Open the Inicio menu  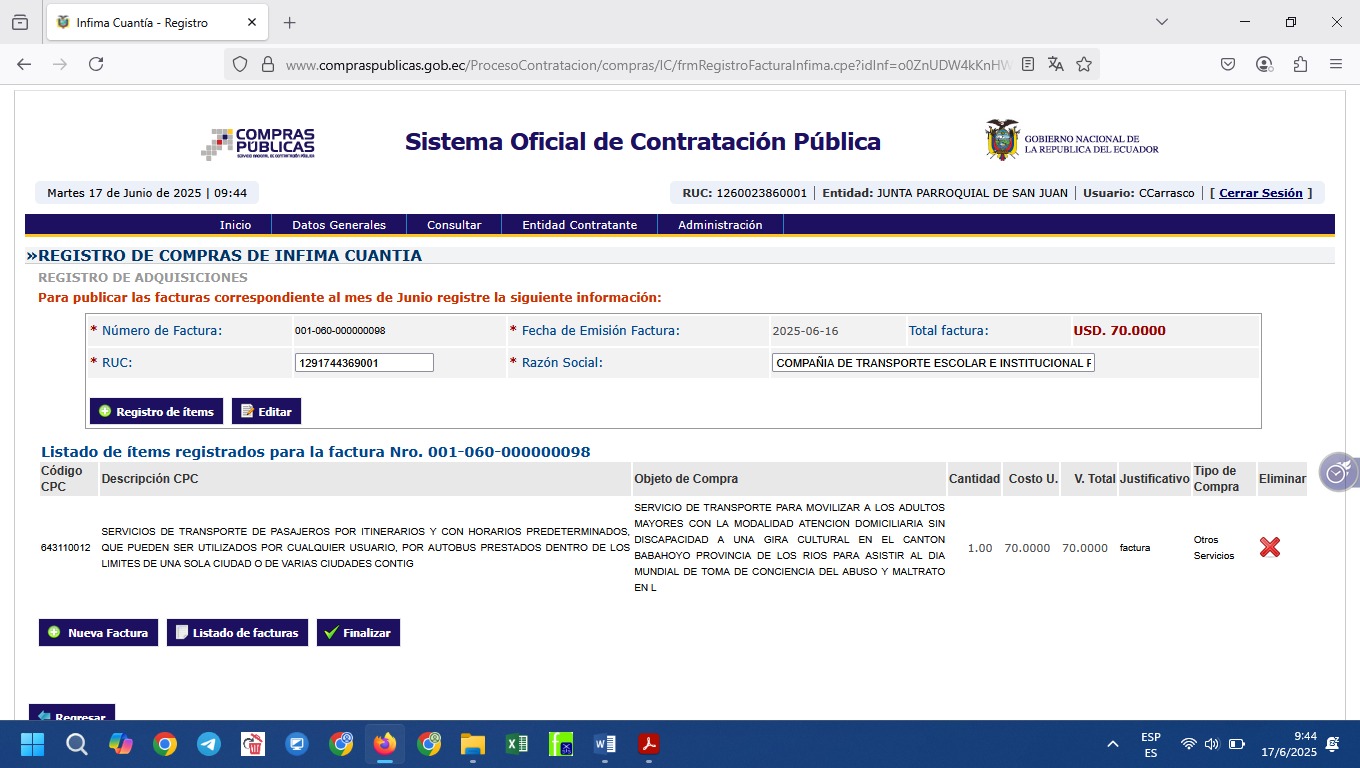235,225
